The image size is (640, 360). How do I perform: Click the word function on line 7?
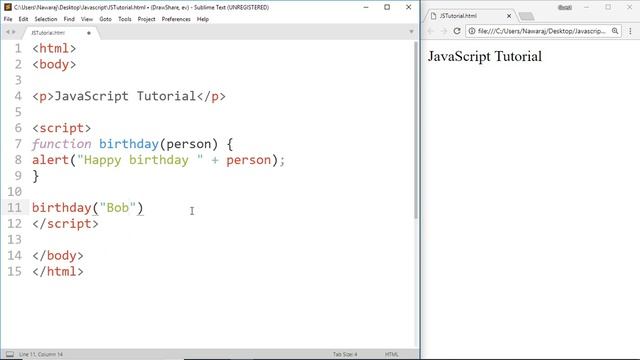[x=61, y=144]
